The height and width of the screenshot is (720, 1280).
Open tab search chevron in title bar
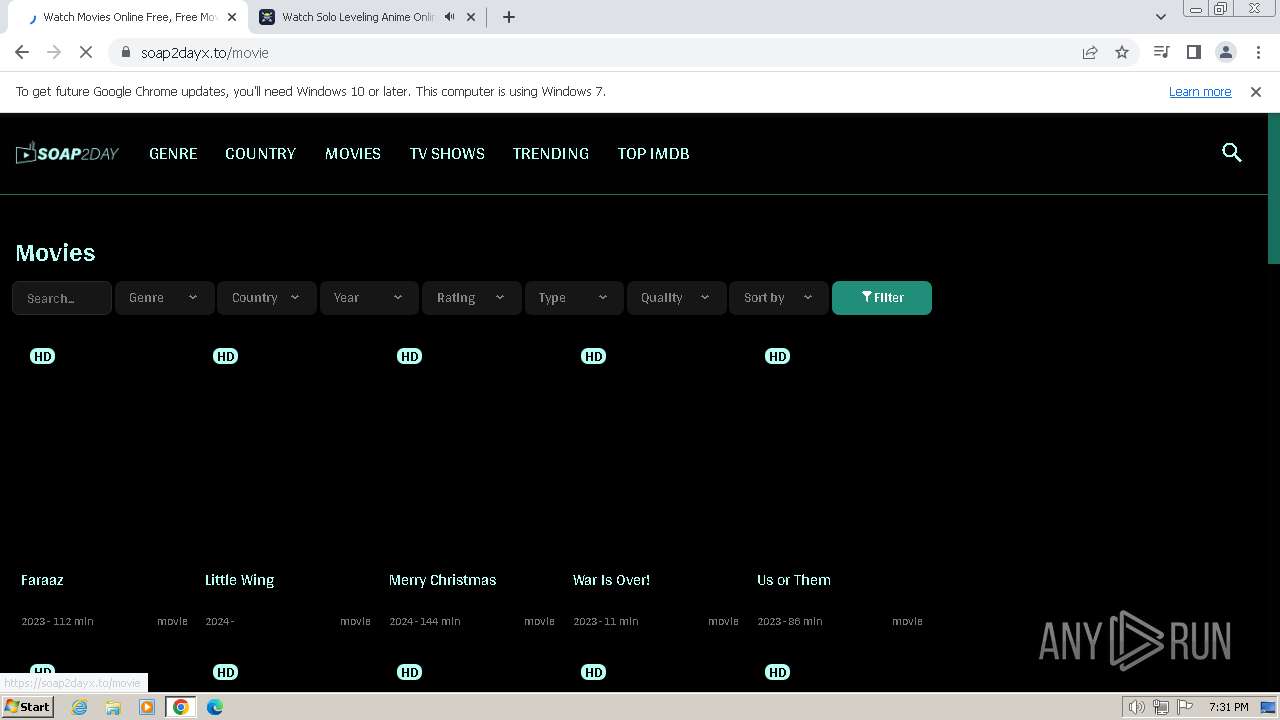pos(1160,17)
